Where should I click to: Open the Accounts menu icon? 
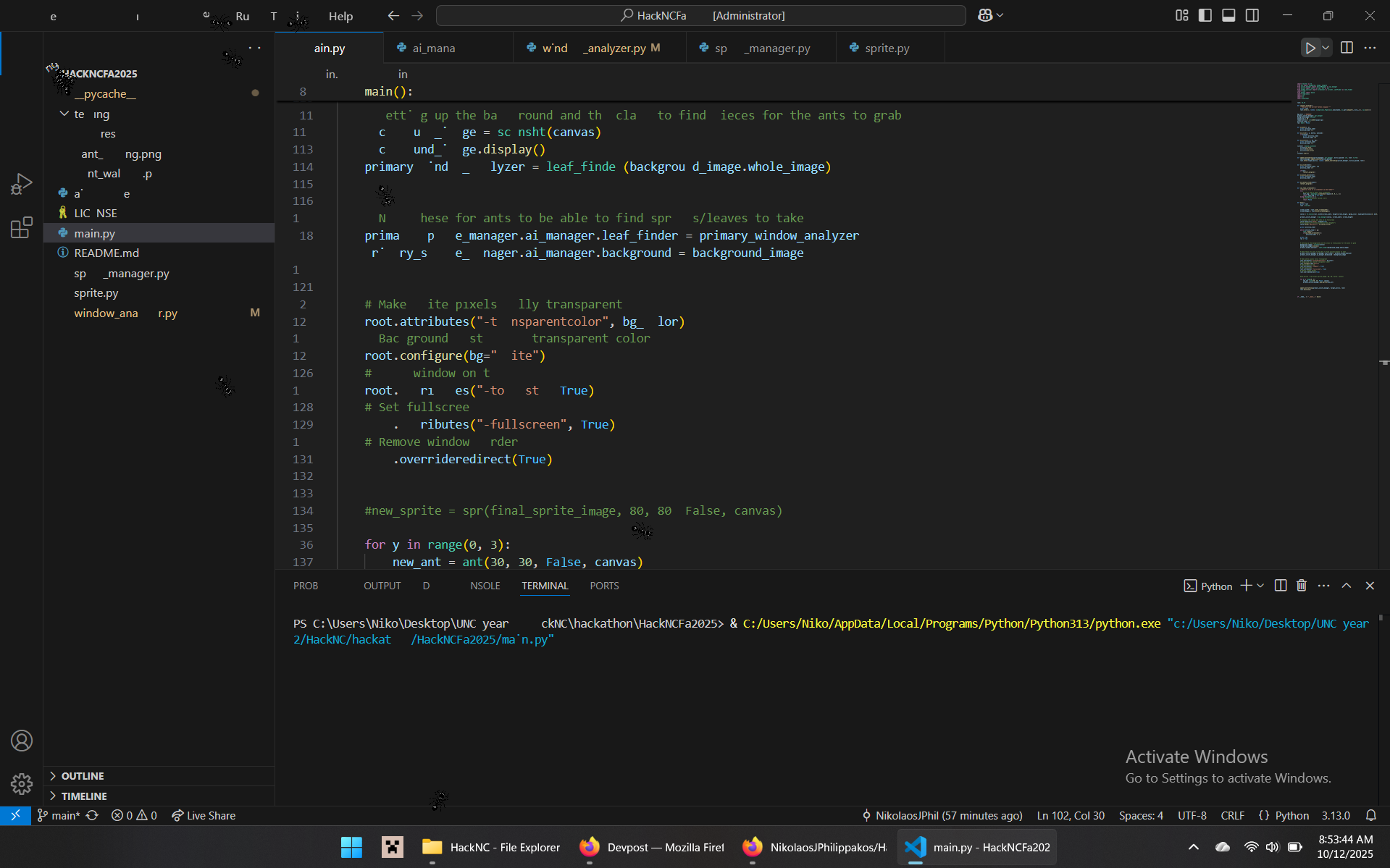tap(21, 741)
